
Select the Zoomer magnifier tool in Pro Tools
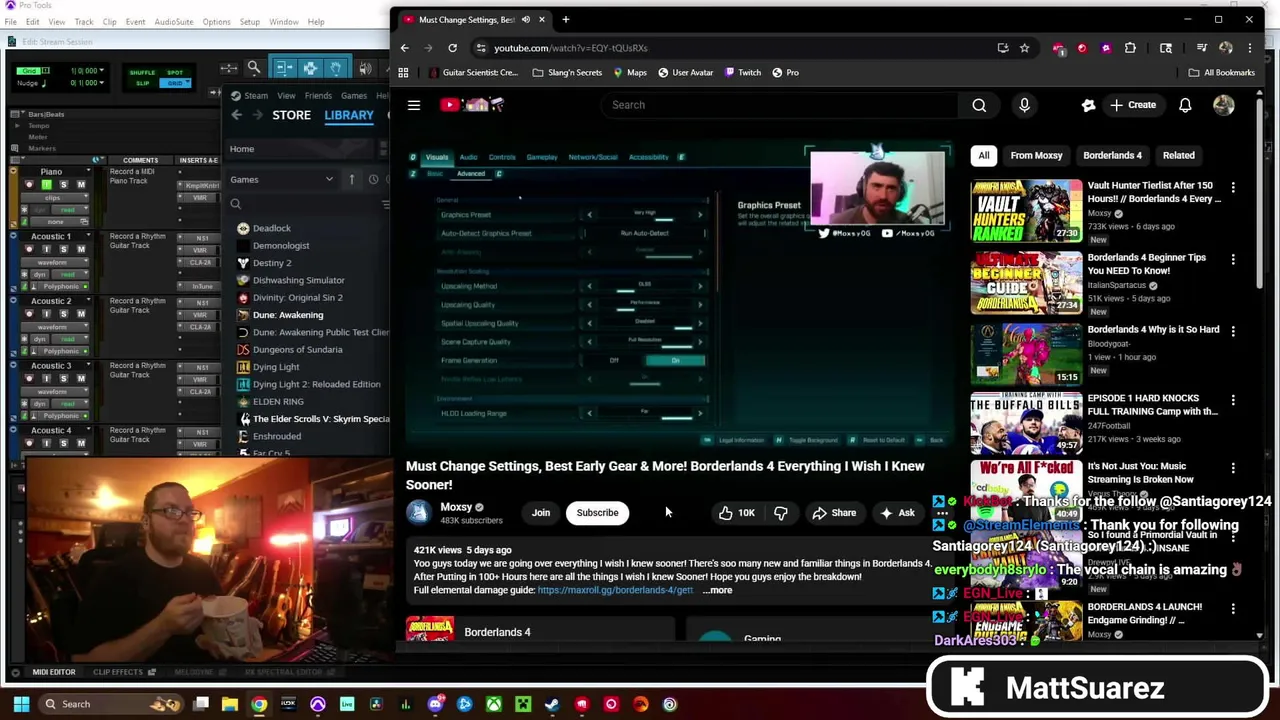(x=254, y=68)
